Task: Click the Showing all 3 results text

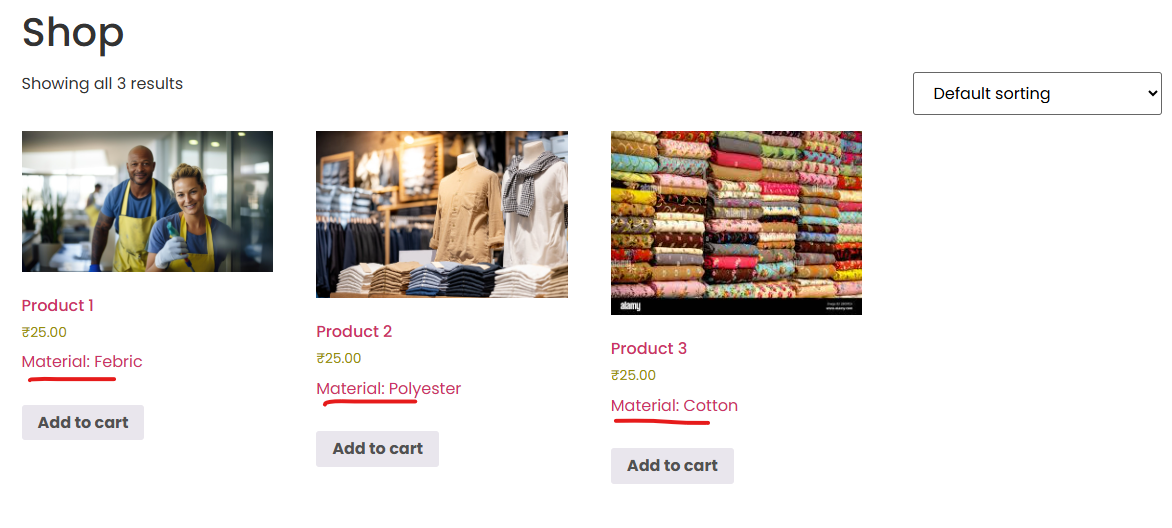Action: [102, 84]
